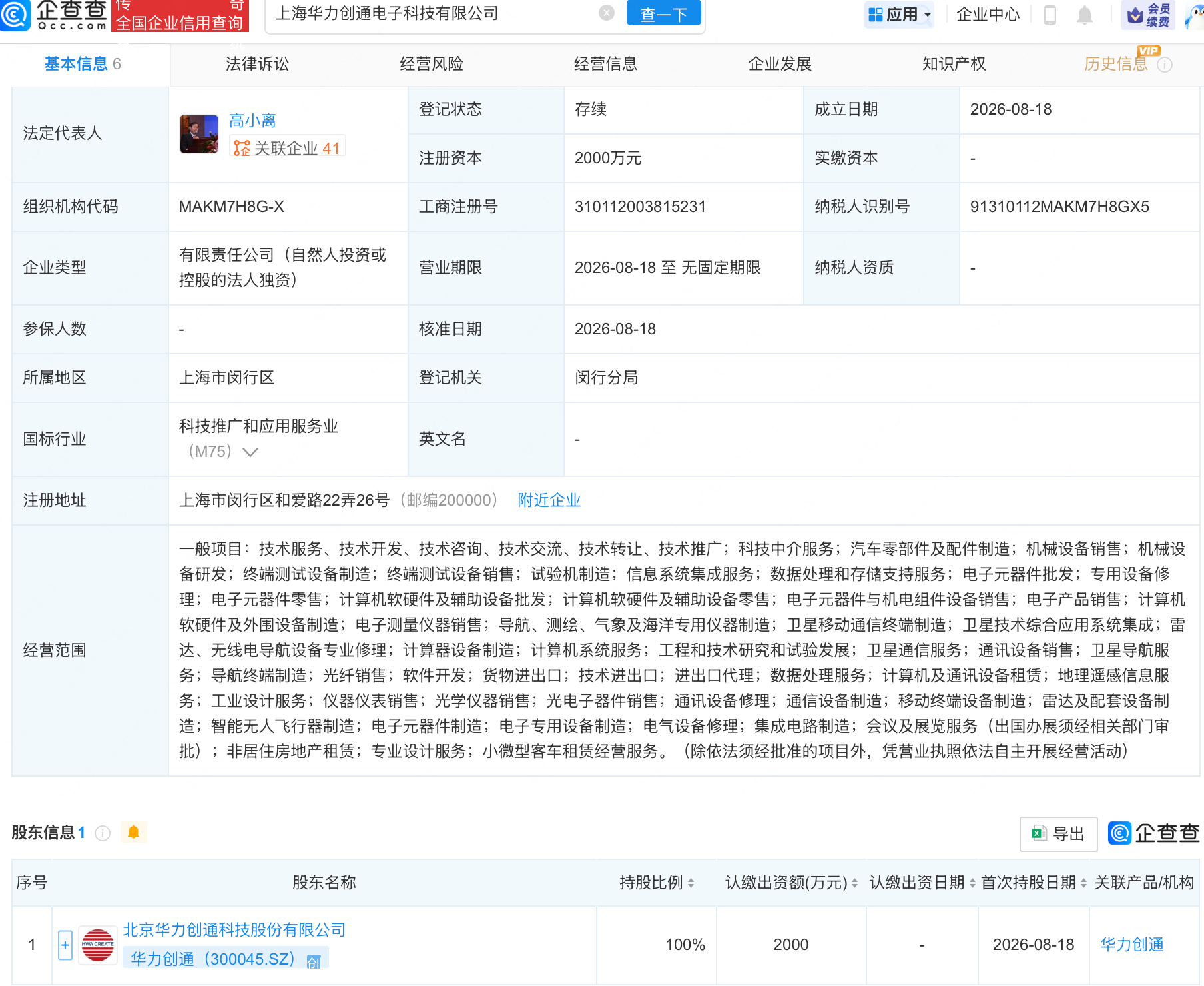
Task: Click the icon after 300045.SZ stock tag
Action: point(314,961)
